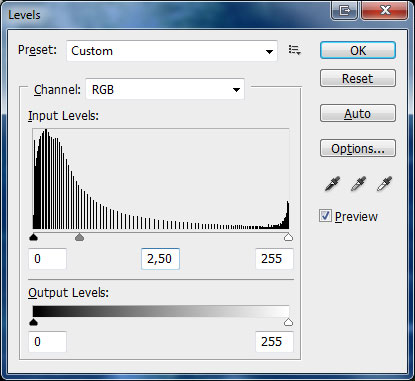415x381 pixels.
Task: Click the window restore icon in title bar
Action: [345, 11]
